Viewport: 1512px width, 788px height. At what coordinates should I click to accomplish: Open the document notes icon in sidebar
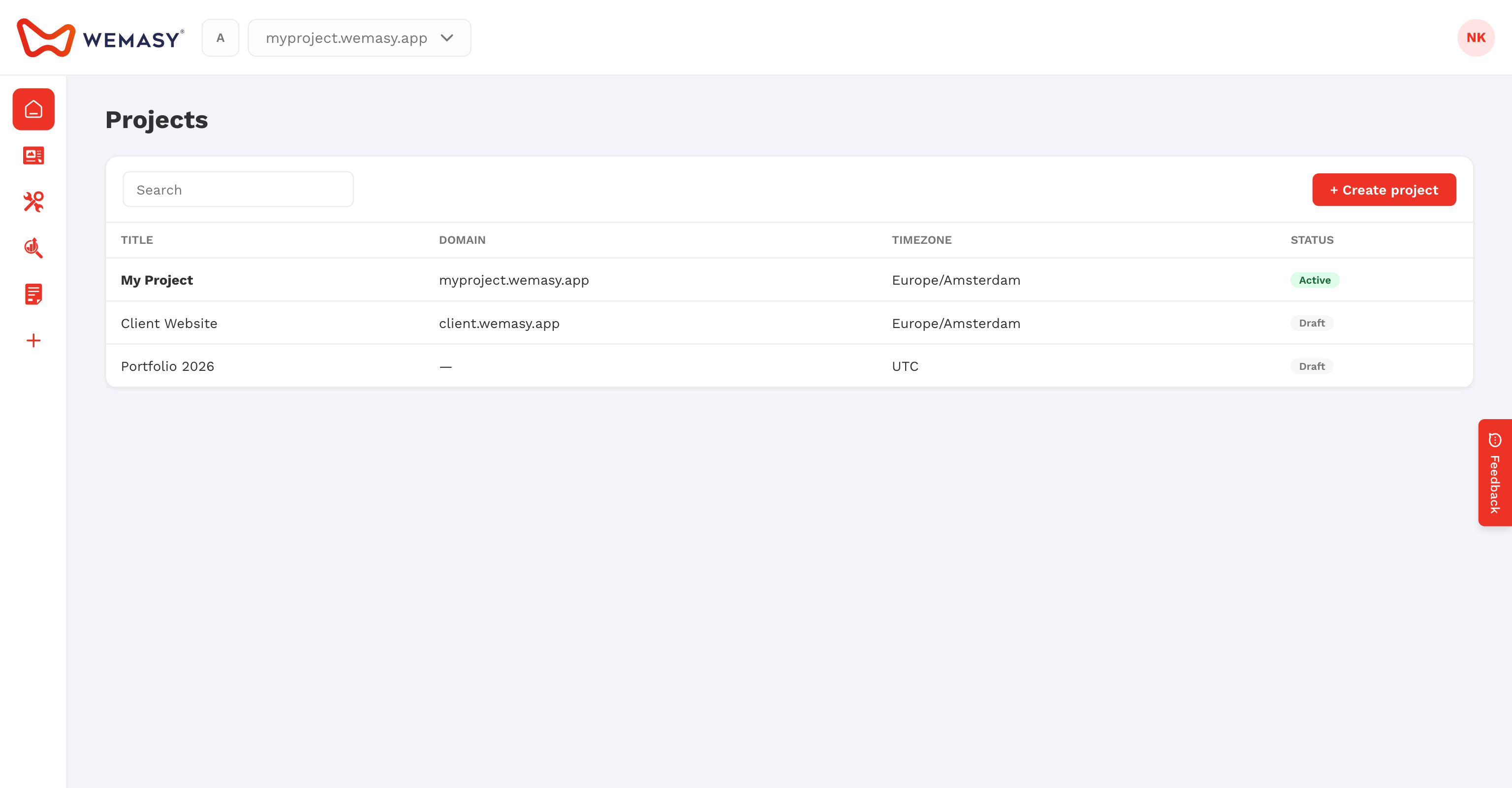(x=33, y=294)
